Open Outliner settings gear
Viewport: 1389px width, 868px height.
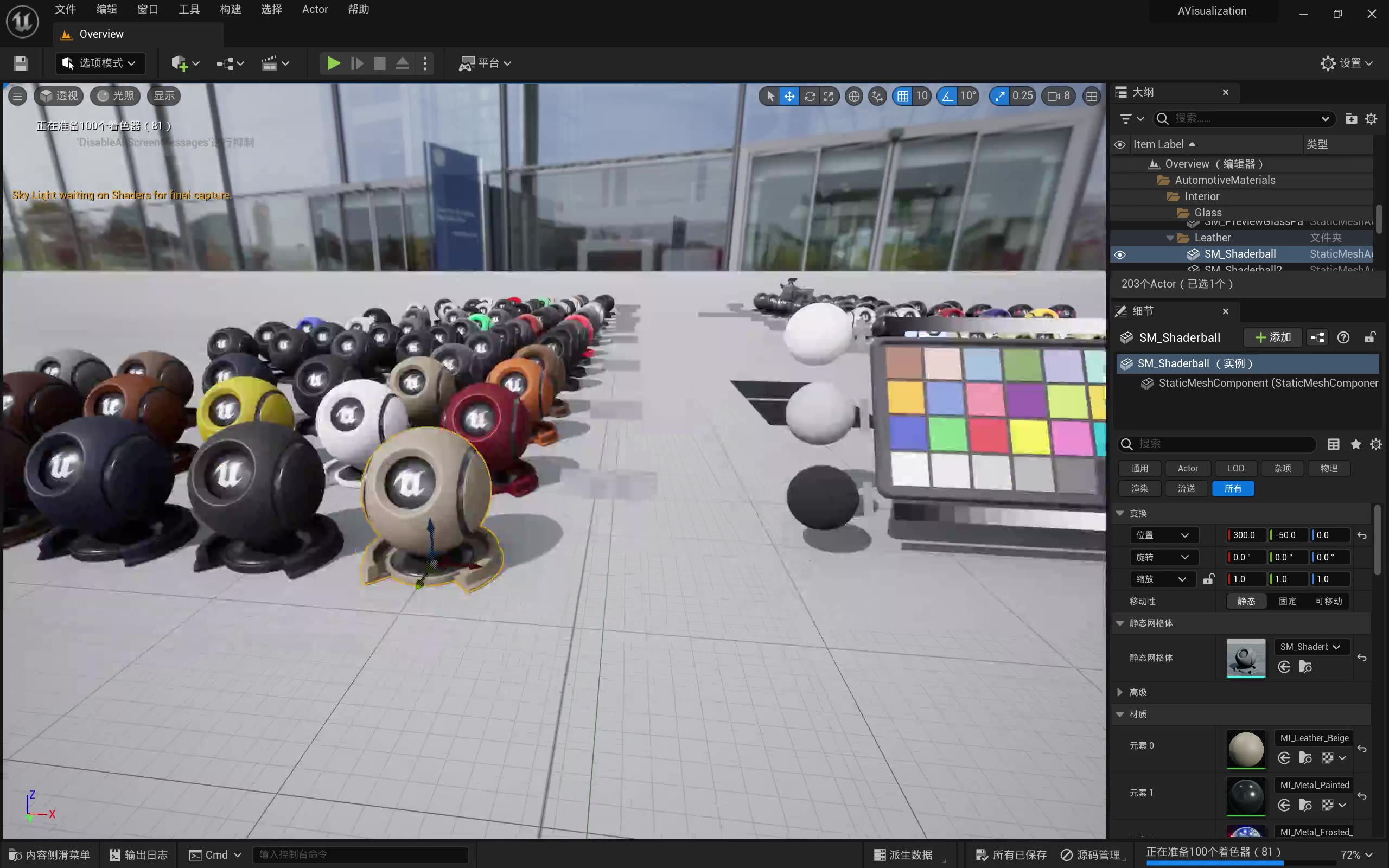1371,118
